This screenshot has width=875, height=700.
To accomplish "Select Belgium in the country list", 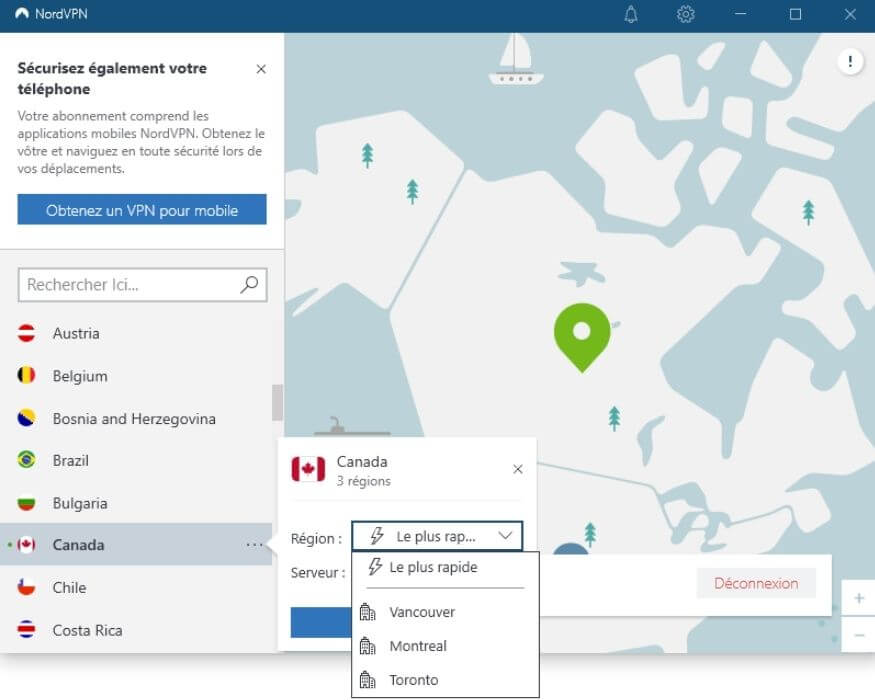I will 136,376.
